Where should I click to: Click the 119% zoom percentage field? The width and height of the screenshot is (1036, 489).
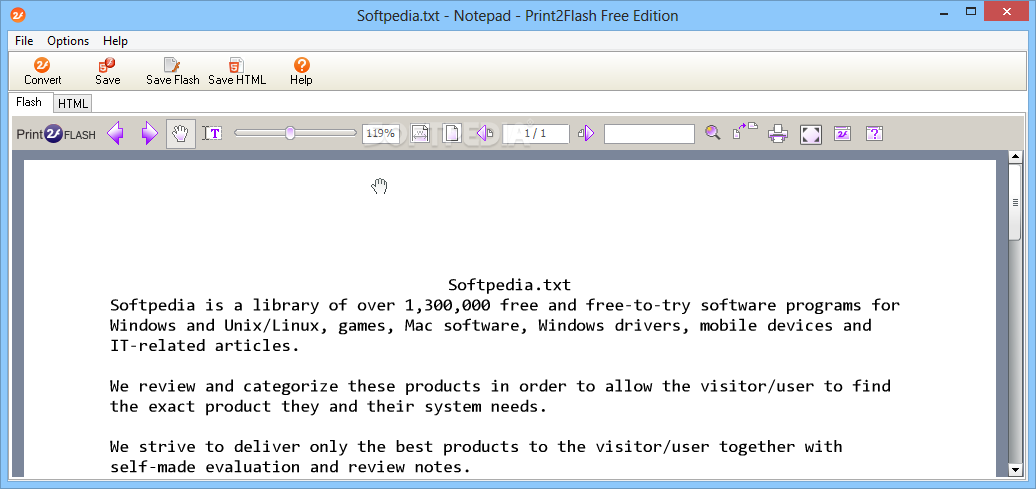(381, 133)
